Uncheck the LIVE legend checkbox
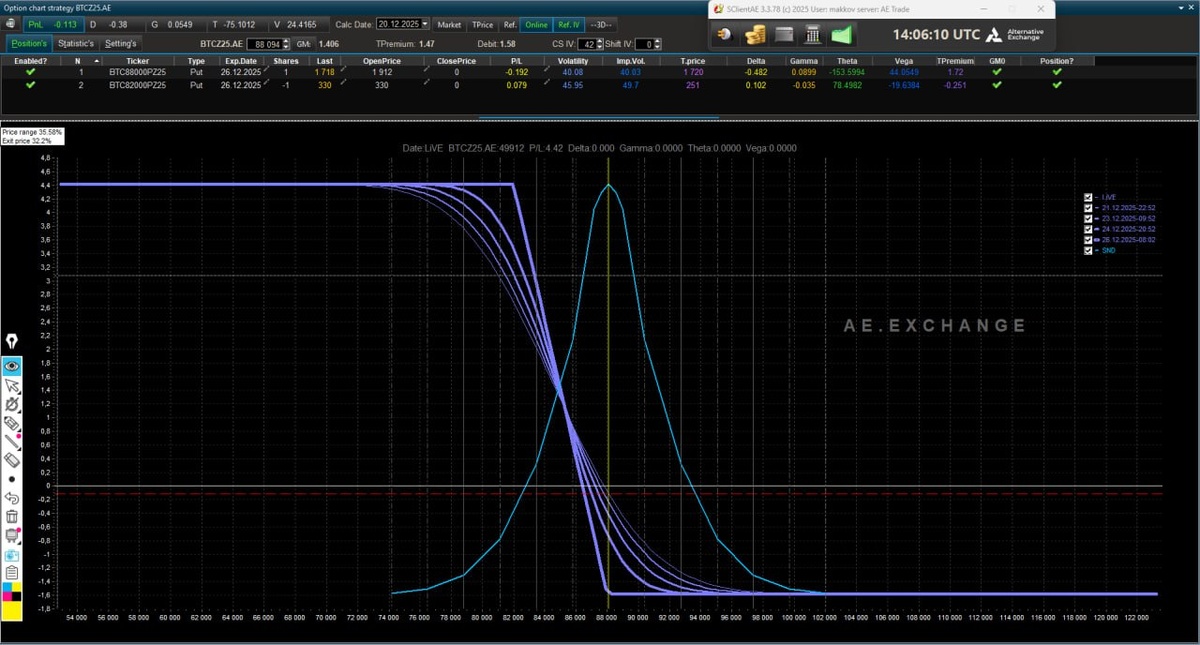 (x=1088, y=197)
